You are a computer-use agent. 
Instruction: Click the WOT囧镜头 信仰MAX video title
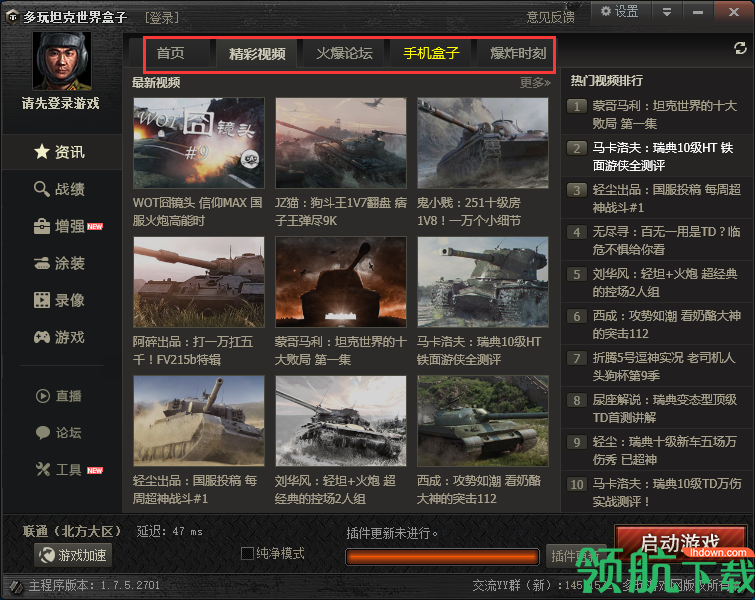point(197,211)
